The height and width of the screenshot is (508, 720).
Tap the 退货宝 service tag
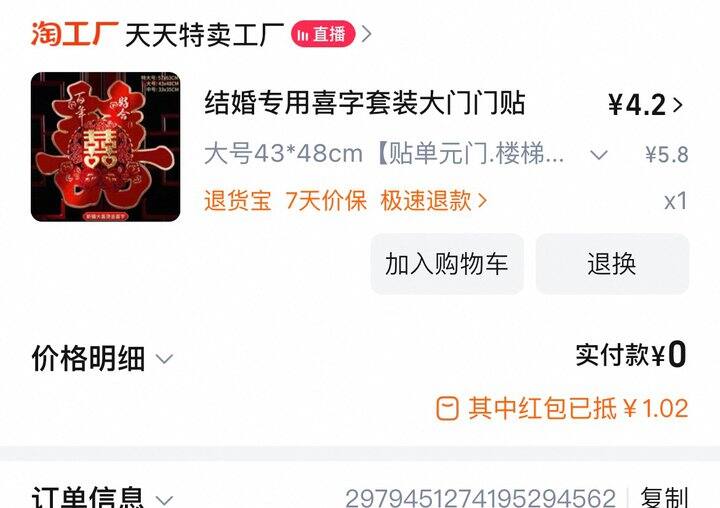pyautogui.click(x=237, y=201)
